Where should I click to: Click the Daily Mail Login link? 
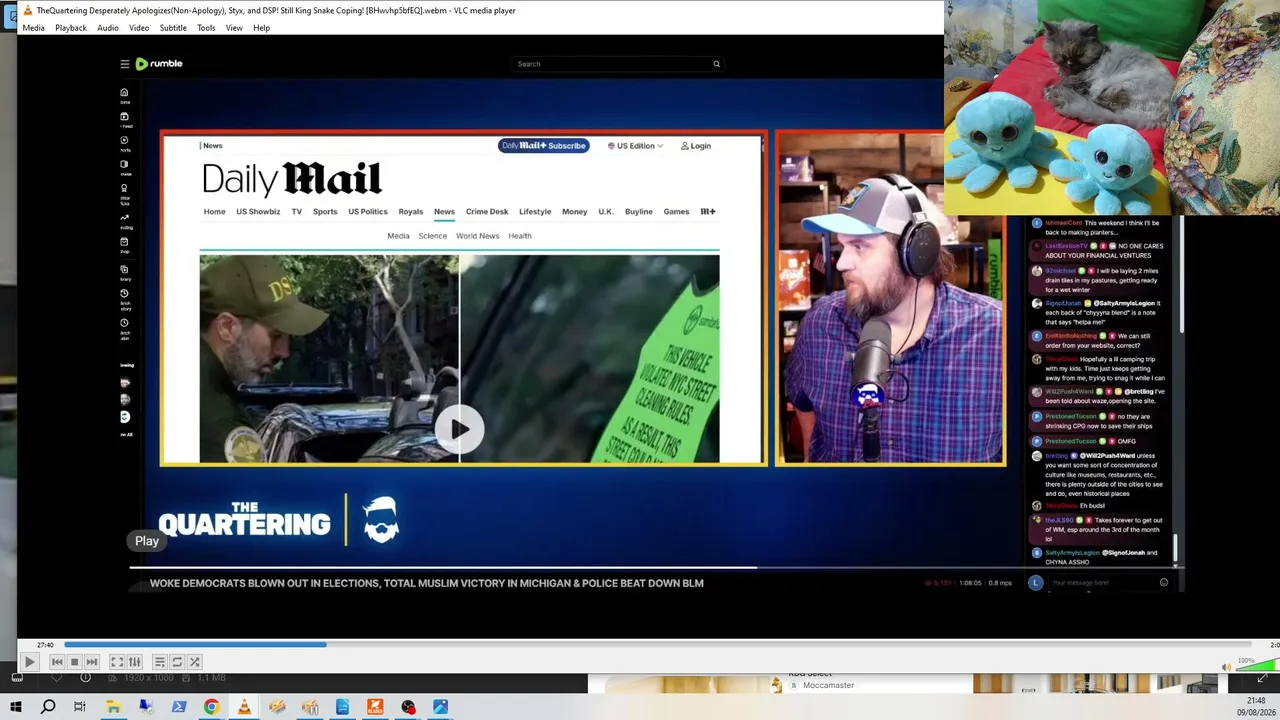(696, 146)
